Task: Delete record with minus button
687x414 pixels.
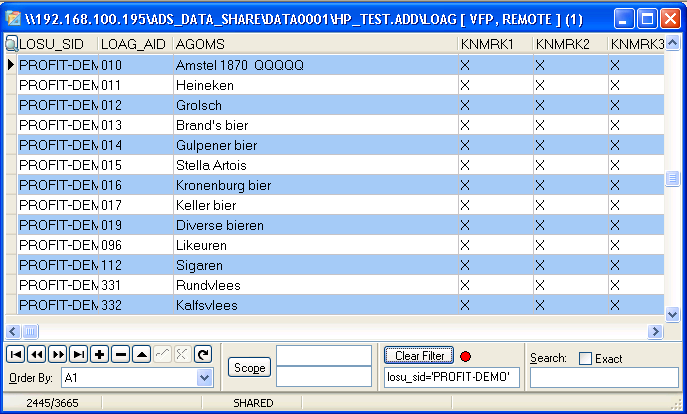Action: pos(120,354)
